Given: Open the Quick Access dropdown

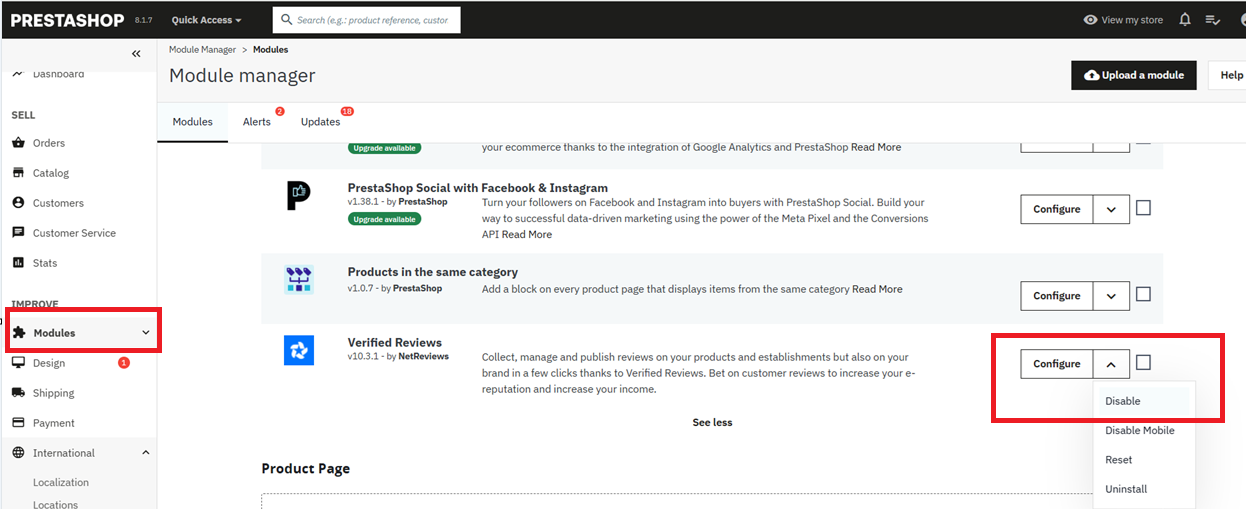Looking at the screenshot, I should point(206,20).
